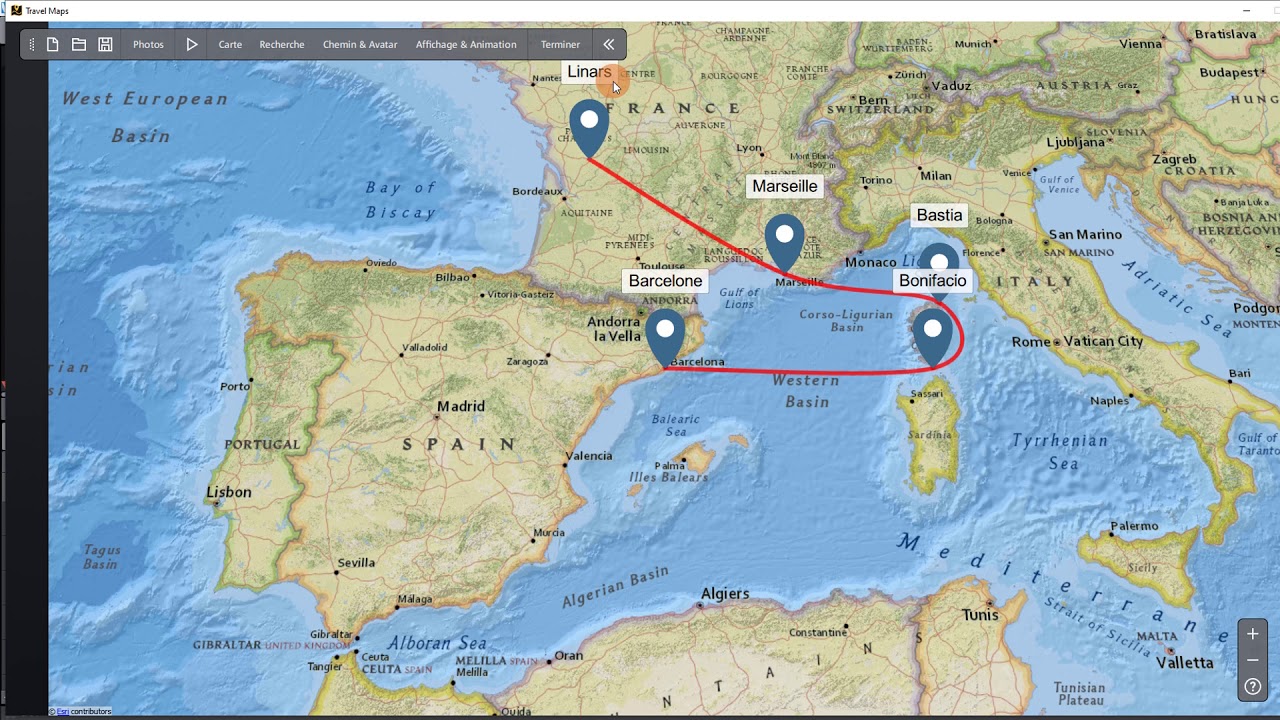Open the Chemin & Avatar menu
Screen dimensions: 1280x720
click(x=360, y=44)
